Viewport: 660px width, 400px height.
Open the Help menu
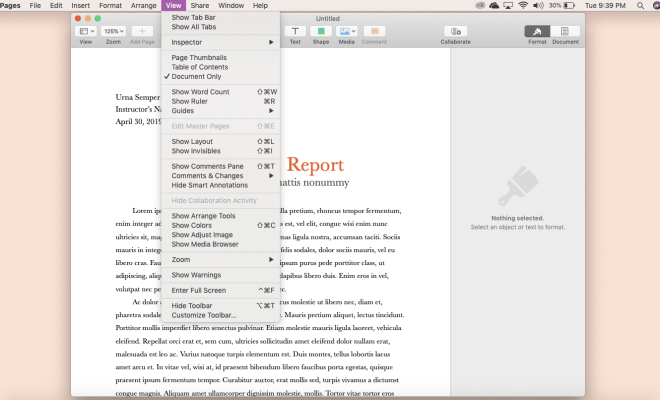260,5
